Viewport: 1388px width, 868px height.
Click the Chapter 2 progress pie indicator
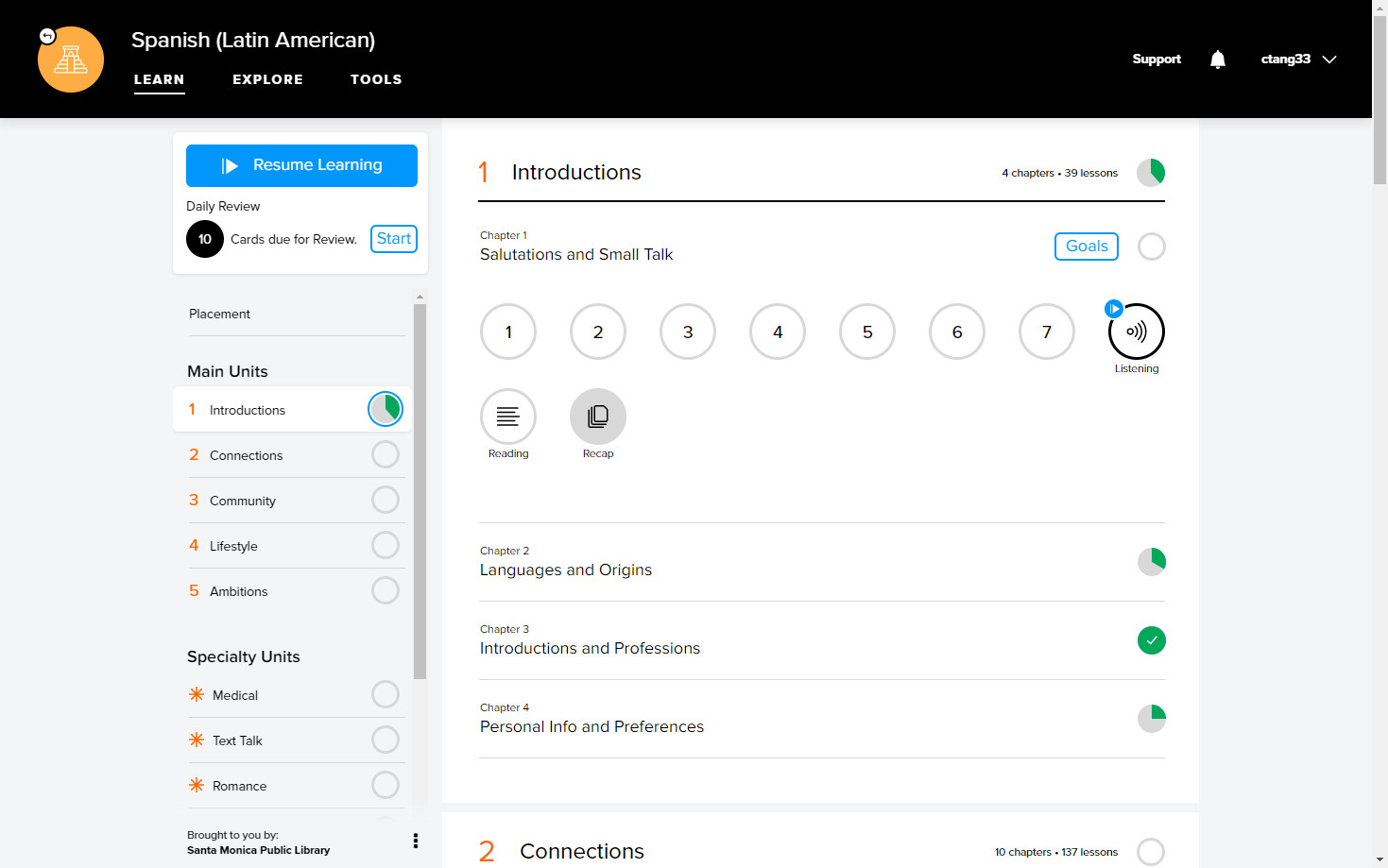[x=1152, y=562]
